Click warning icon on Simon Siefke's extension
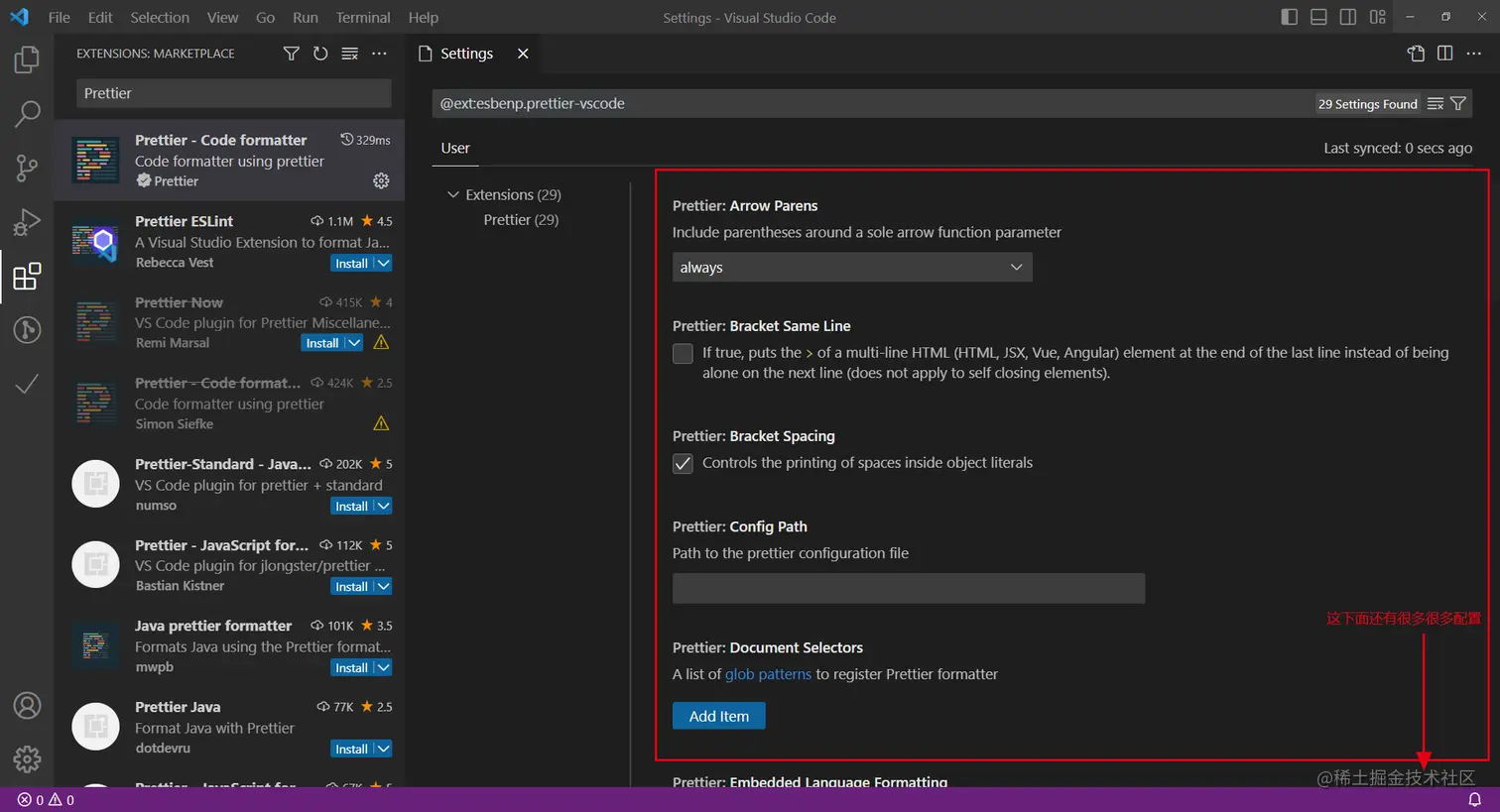This screenshot has height=812, width=1500. click(381, 423)
